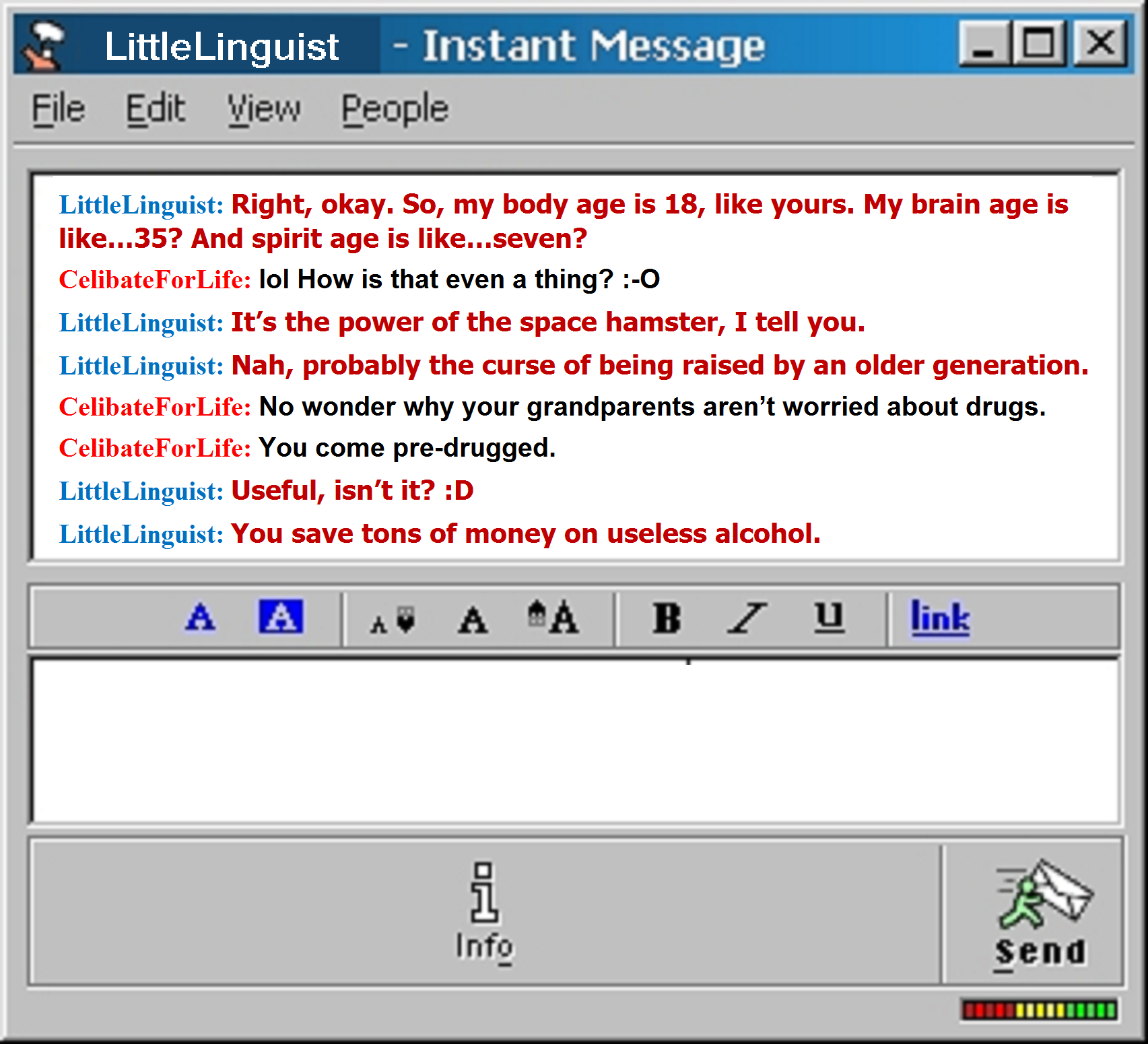
Task: Click message "lol How is that even a thing?"
Action: (436, 280)
